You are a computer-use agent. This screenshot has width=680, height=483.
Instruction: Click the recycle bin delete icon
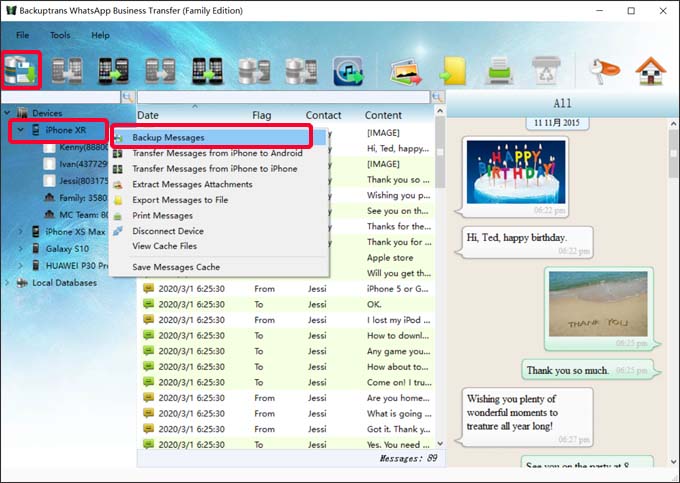click(x=546, y=70)
